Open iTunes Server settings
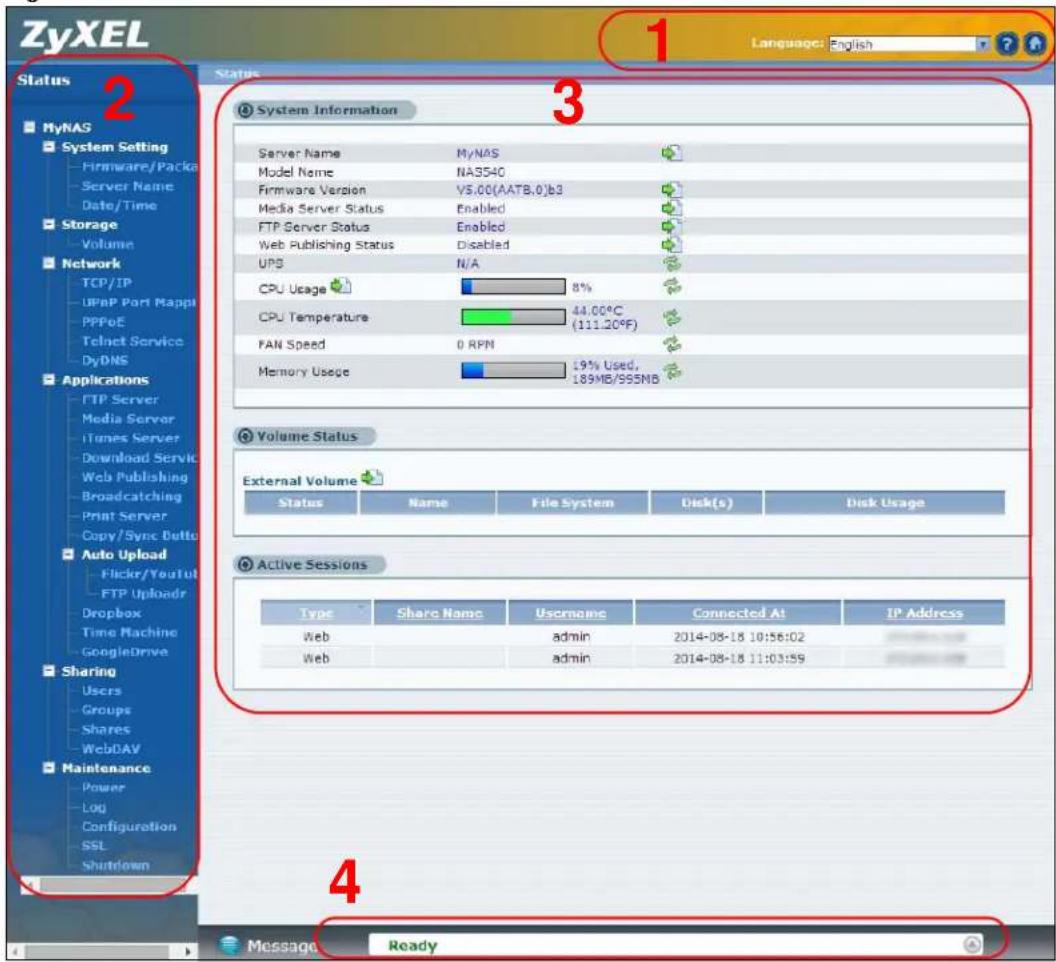1056x962 pixels. click(131, 438)
